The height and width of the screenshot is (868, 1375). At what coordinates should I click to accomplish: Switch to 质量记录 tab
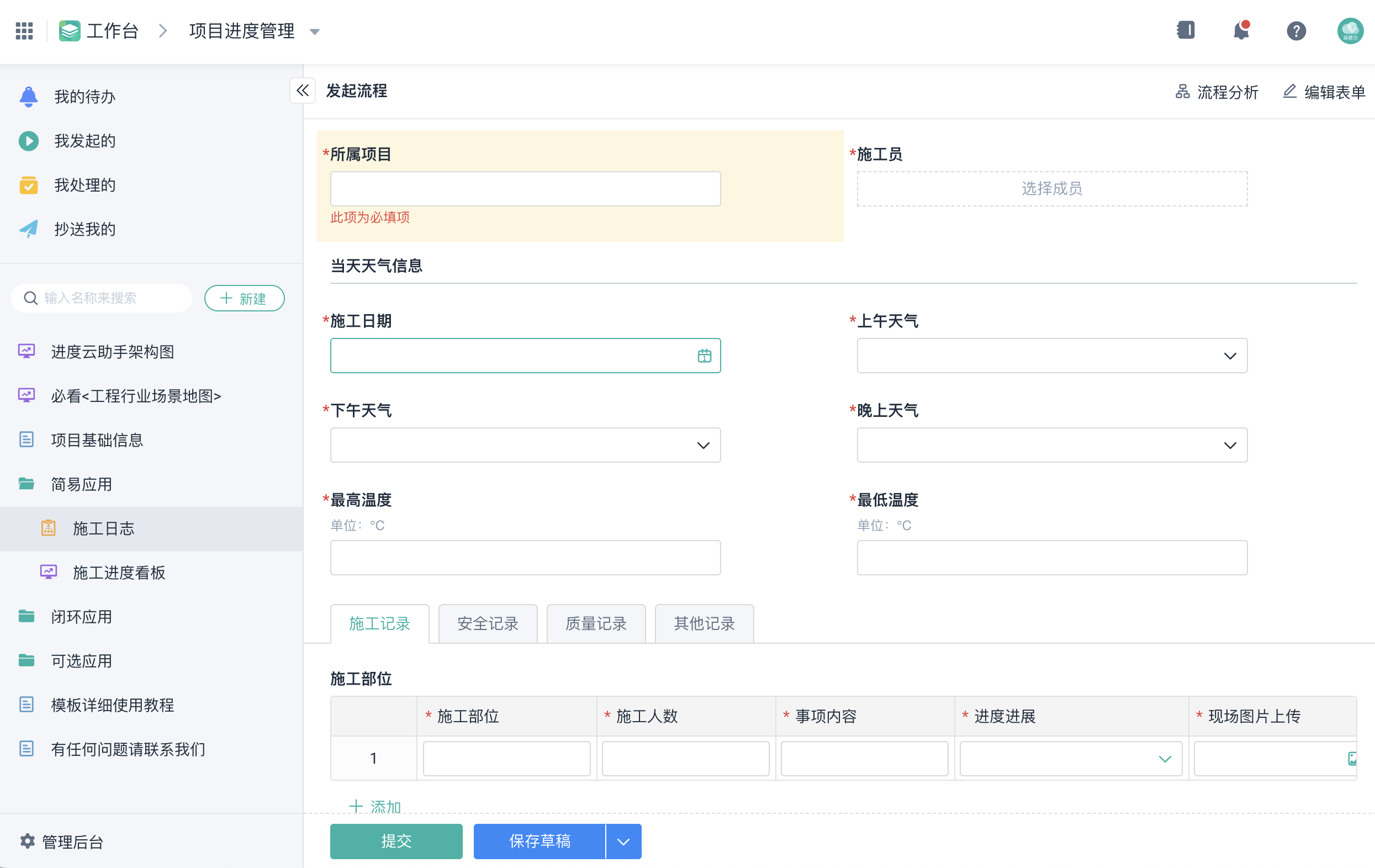pyautogui.click(x=596, y=623)
